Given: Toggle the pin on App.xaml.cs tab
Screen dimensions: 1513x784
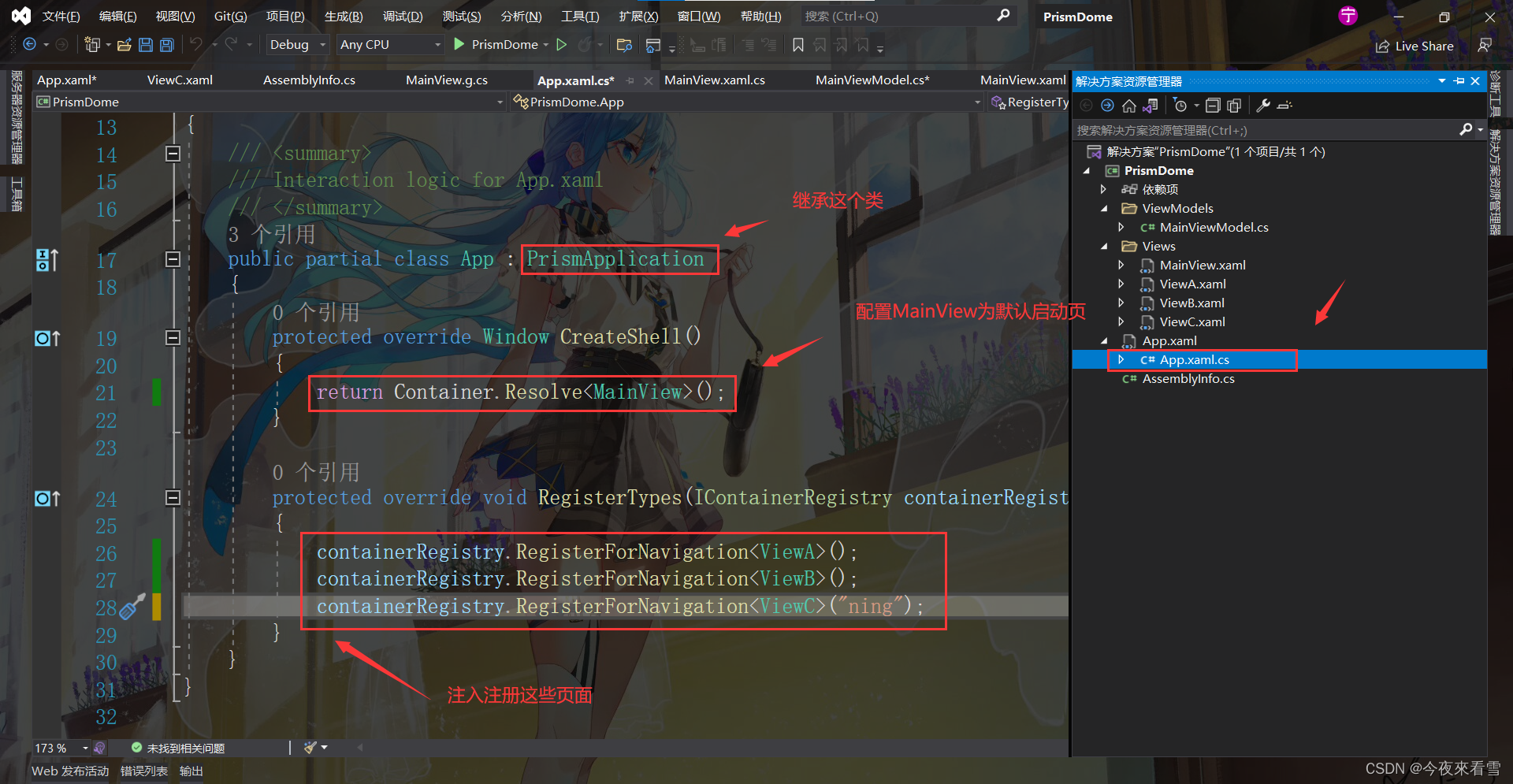Looking at the screenshot, I should (x=630, y=80).
